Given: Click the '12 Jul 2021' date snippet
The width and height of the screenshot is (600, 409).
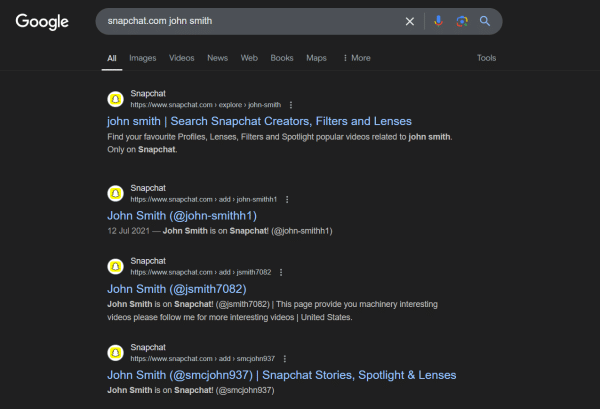Looking at the screenshot, I should pyautogui.click(x=129, y=231).
